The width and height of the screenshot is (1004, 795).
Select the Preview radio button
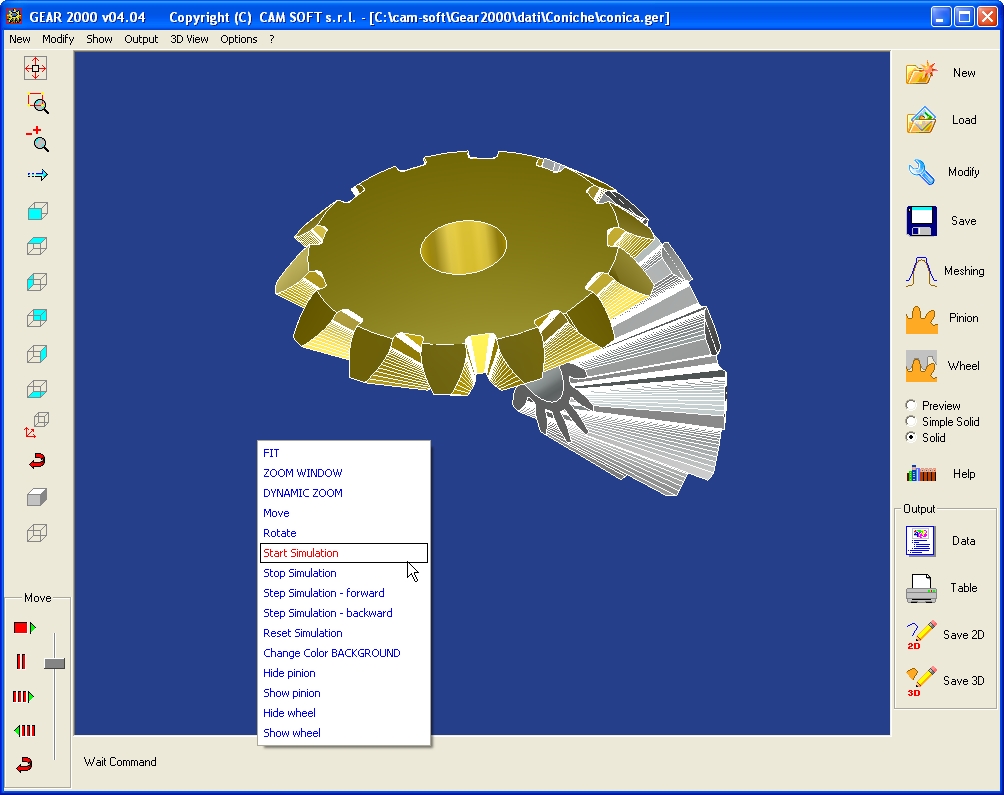[911, 406]
